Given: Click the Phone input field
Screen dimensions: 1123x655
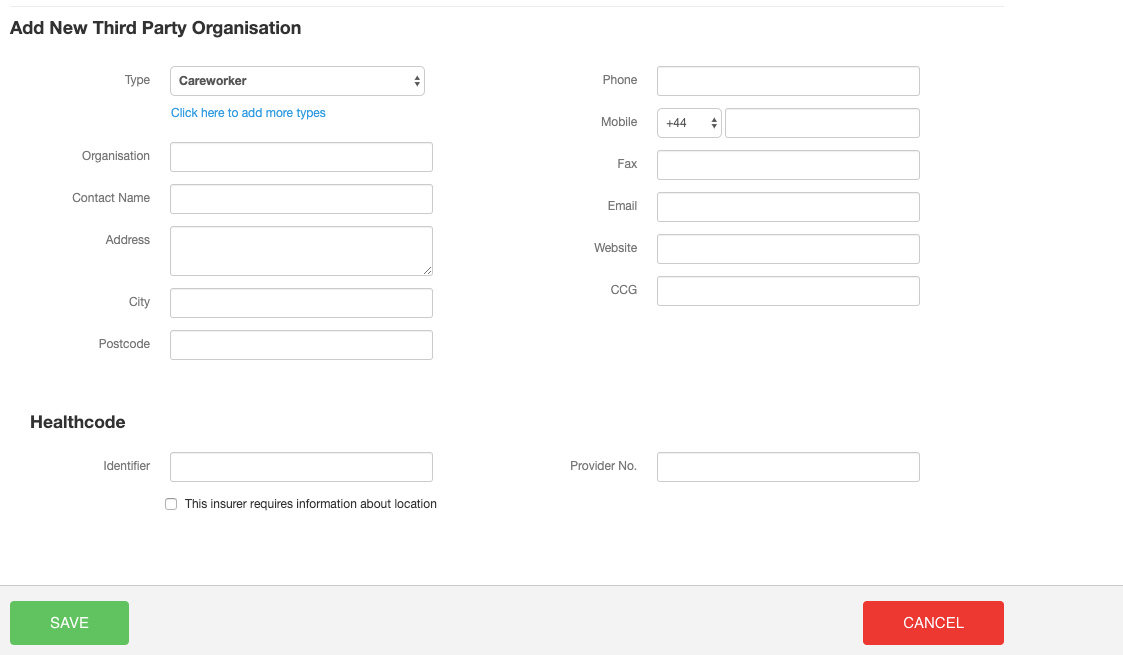Looking at the screenshot, I should tap(788, 81).
